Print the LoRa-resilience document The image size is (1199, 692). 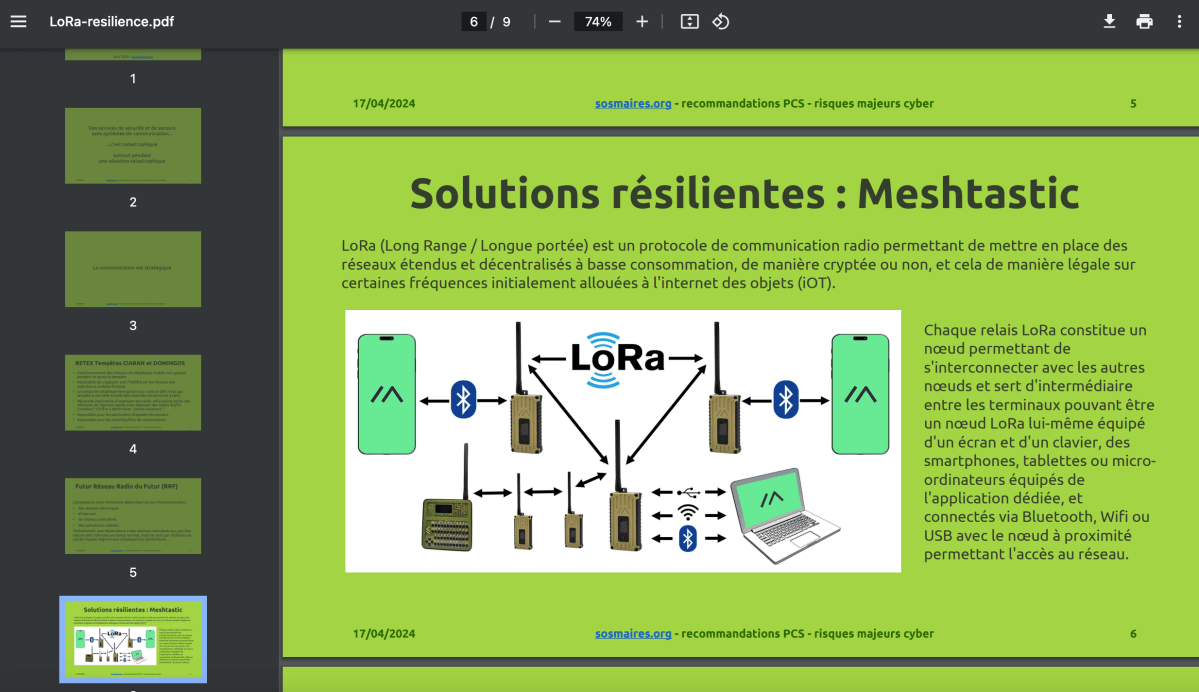click(x=1144, y=21)
